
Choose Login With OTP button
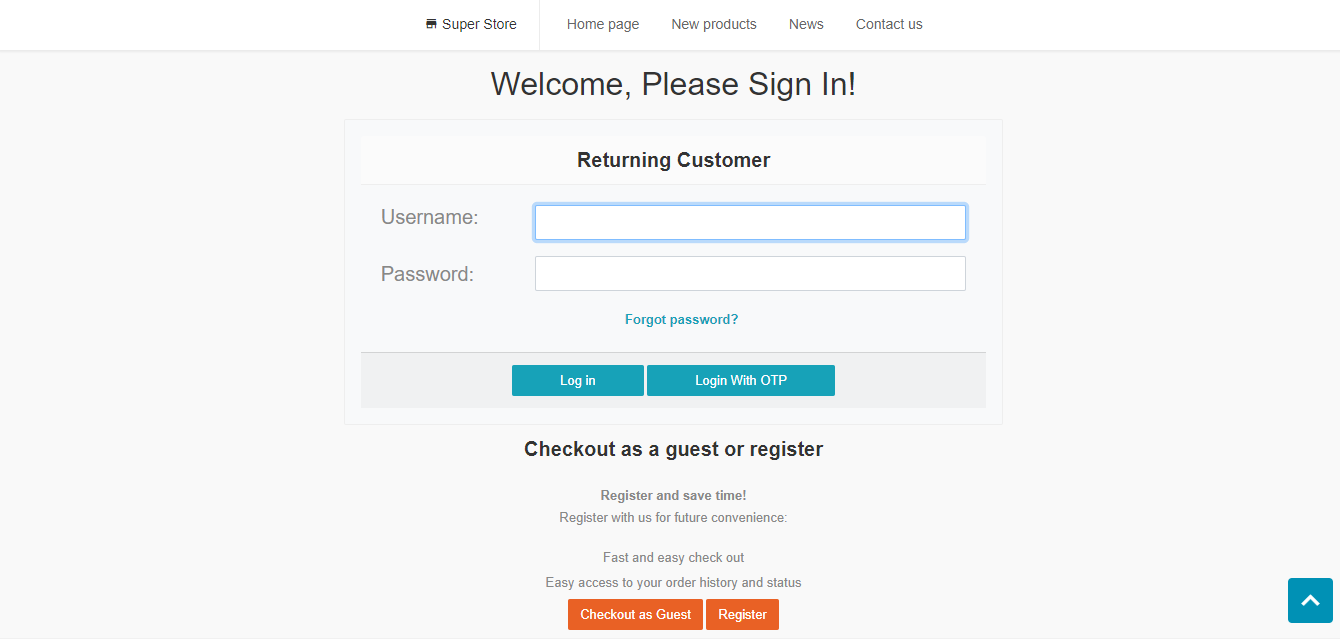[740, 381]
